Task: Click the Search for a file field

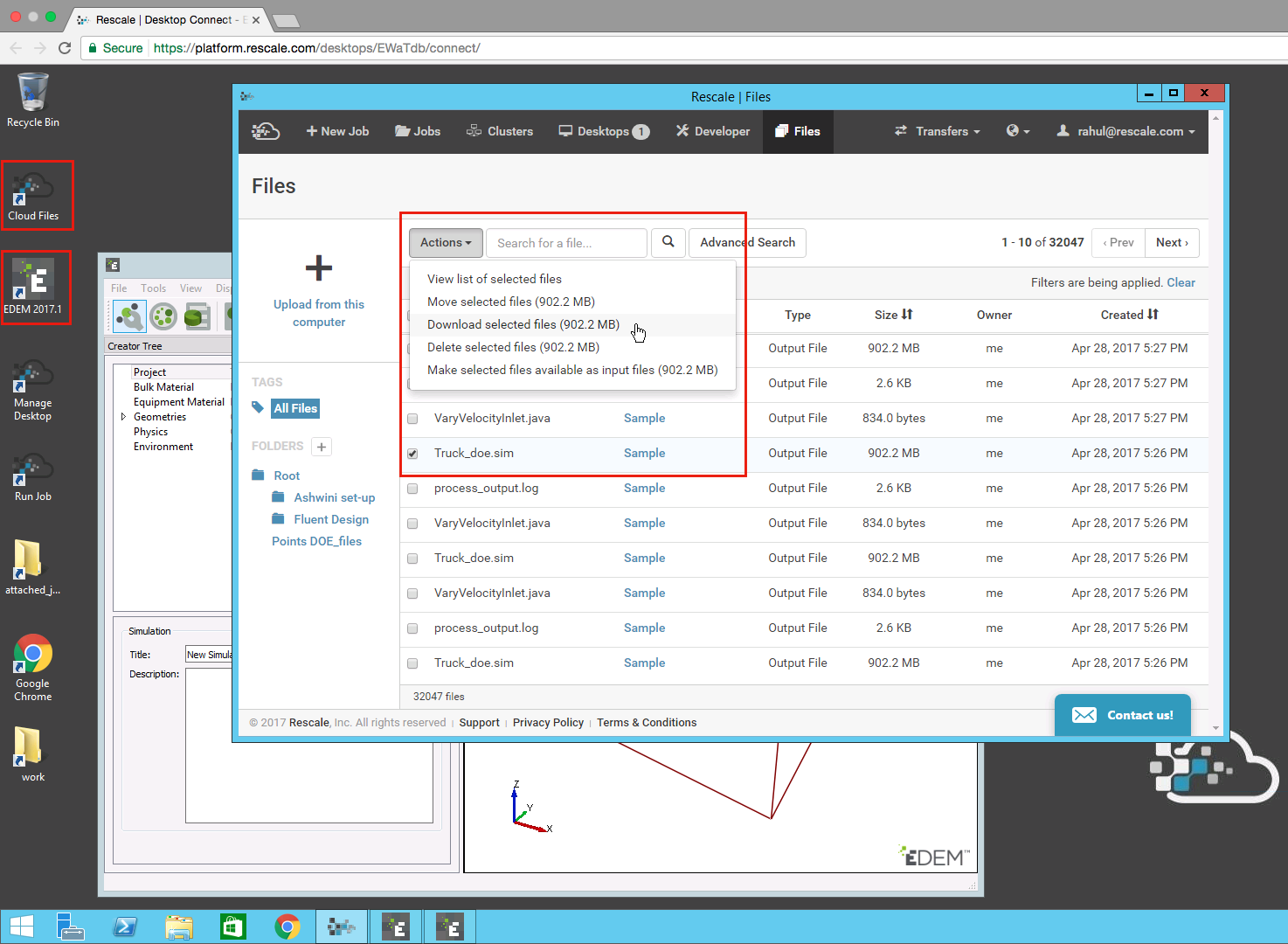Action: point(566,243)
